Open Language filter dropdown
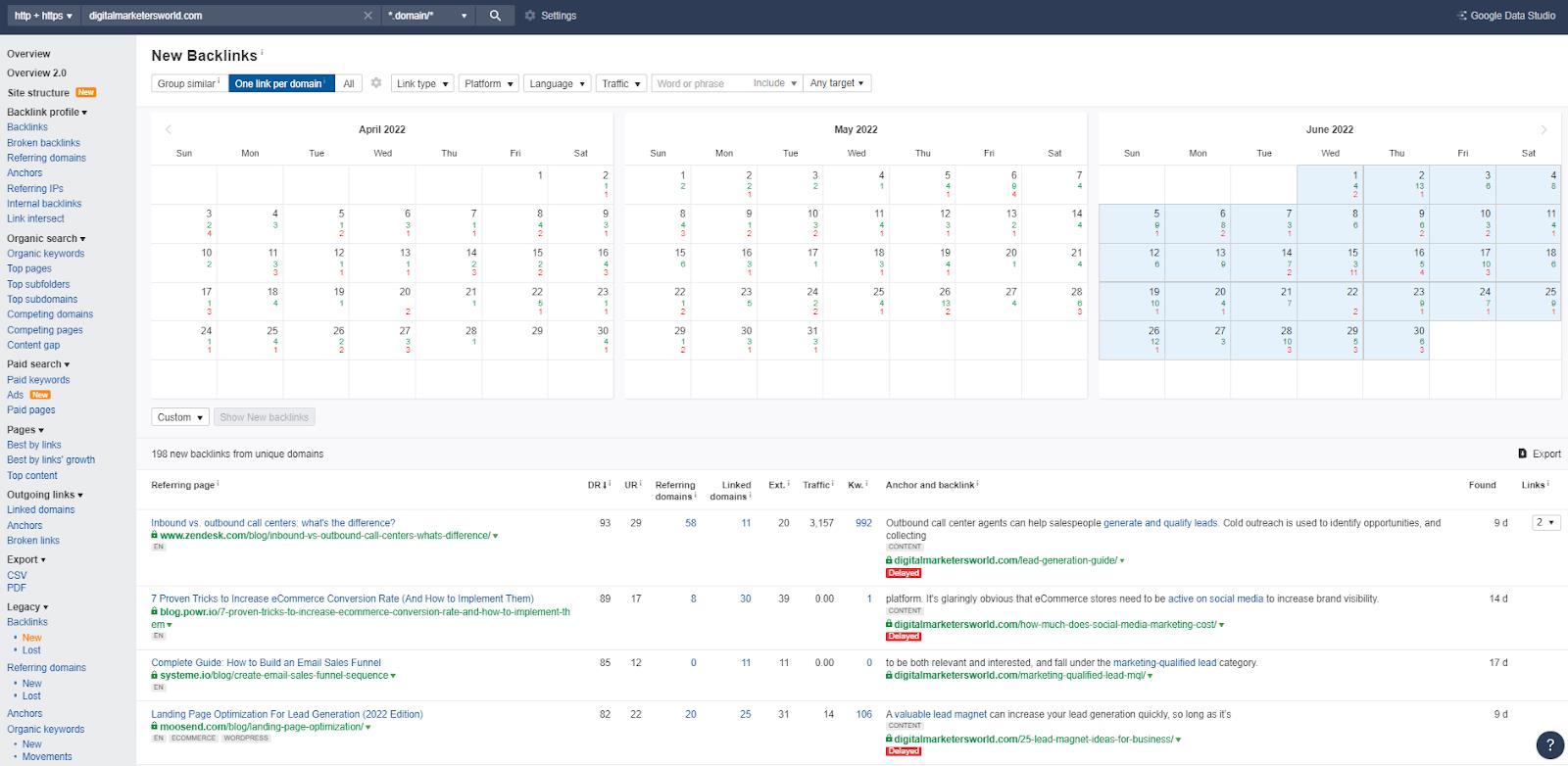The height and width of the screenshot is (766, 1568). pos(557,83)
